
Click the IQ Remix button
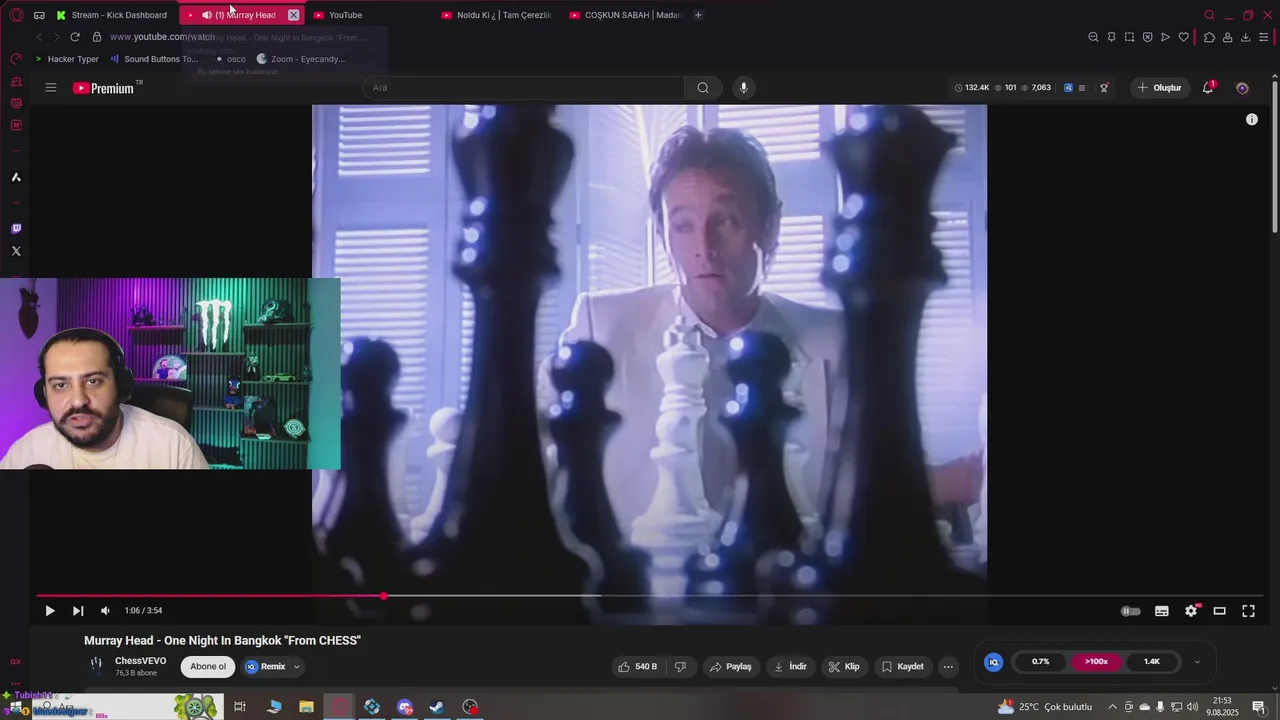[266, 667]
